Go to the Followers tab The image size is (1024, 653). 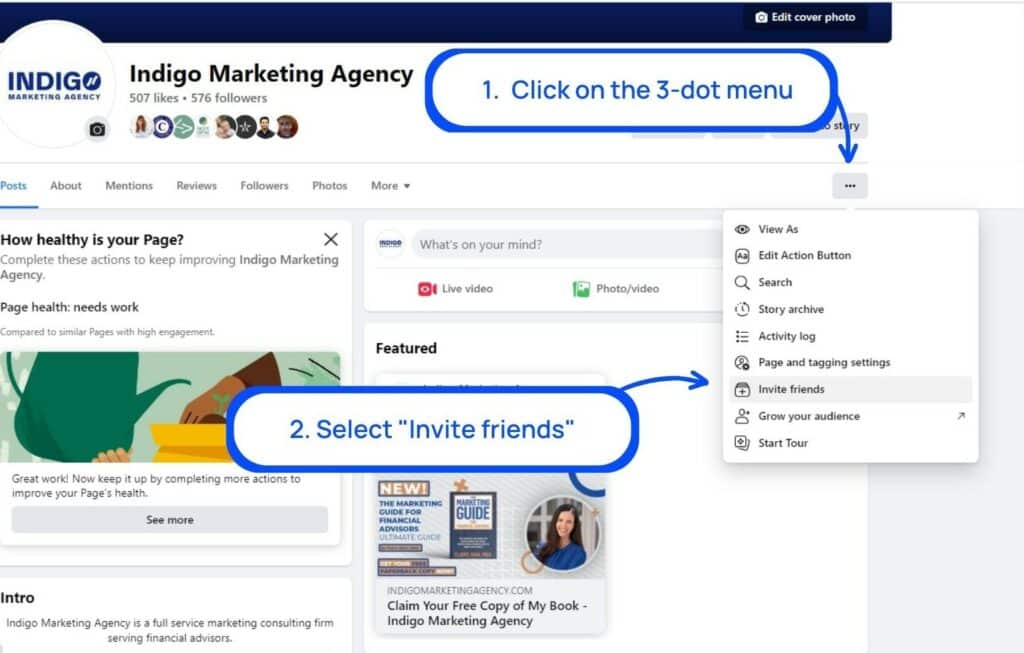(x=264, y=186)
